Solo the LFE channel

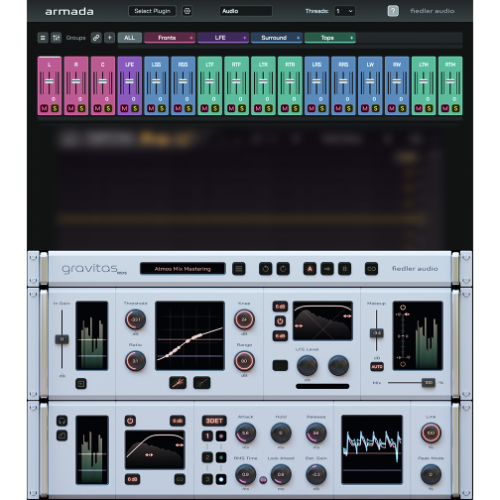135,108
